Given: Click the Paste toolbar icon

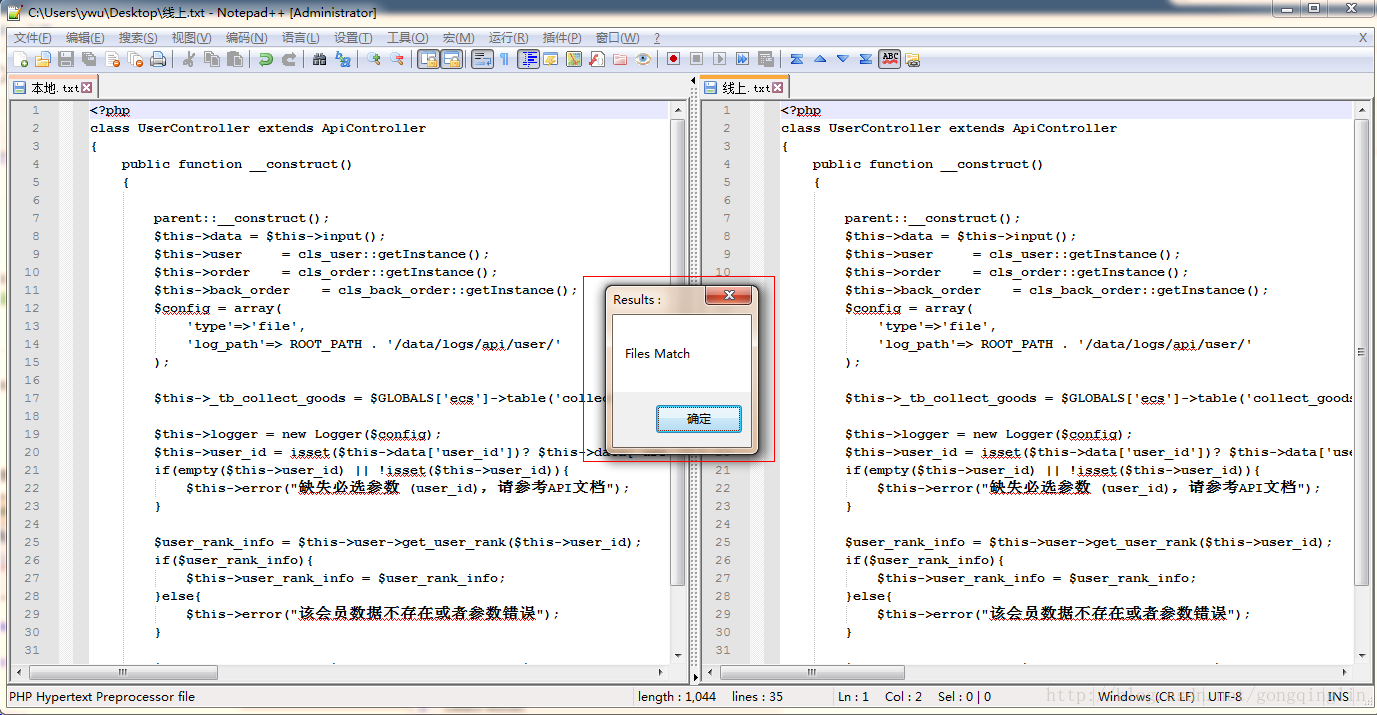Looking at the screenshot, I should [x=234, y=59].
